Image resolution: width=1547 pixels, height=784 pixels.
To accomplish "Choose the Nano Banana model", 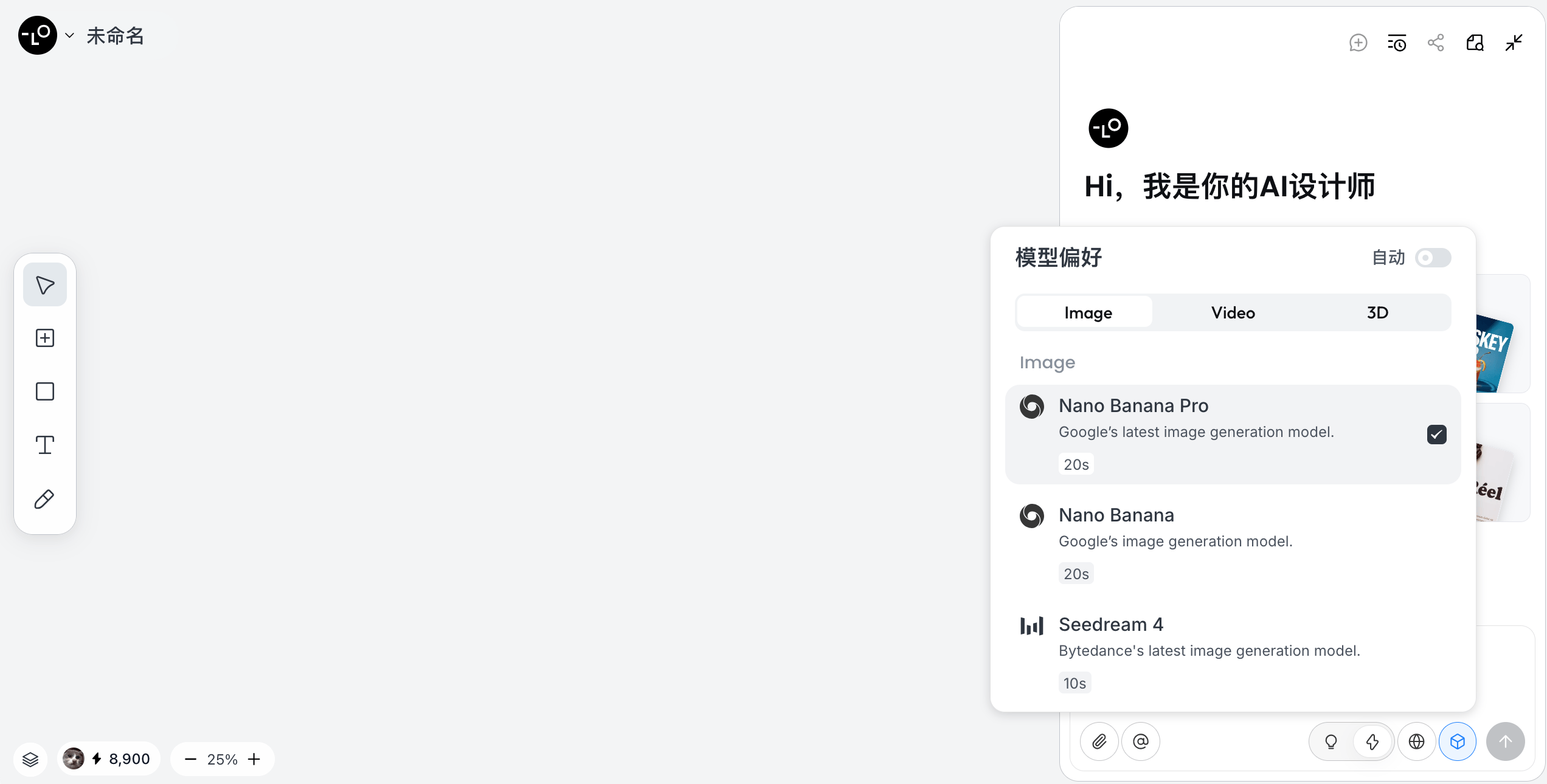I will point(1233,543).
